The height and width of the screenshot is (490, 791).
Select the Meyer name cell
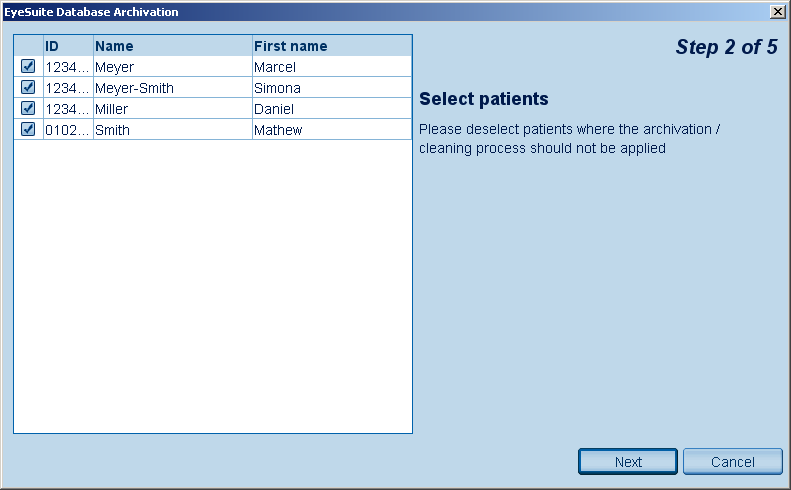172,67
